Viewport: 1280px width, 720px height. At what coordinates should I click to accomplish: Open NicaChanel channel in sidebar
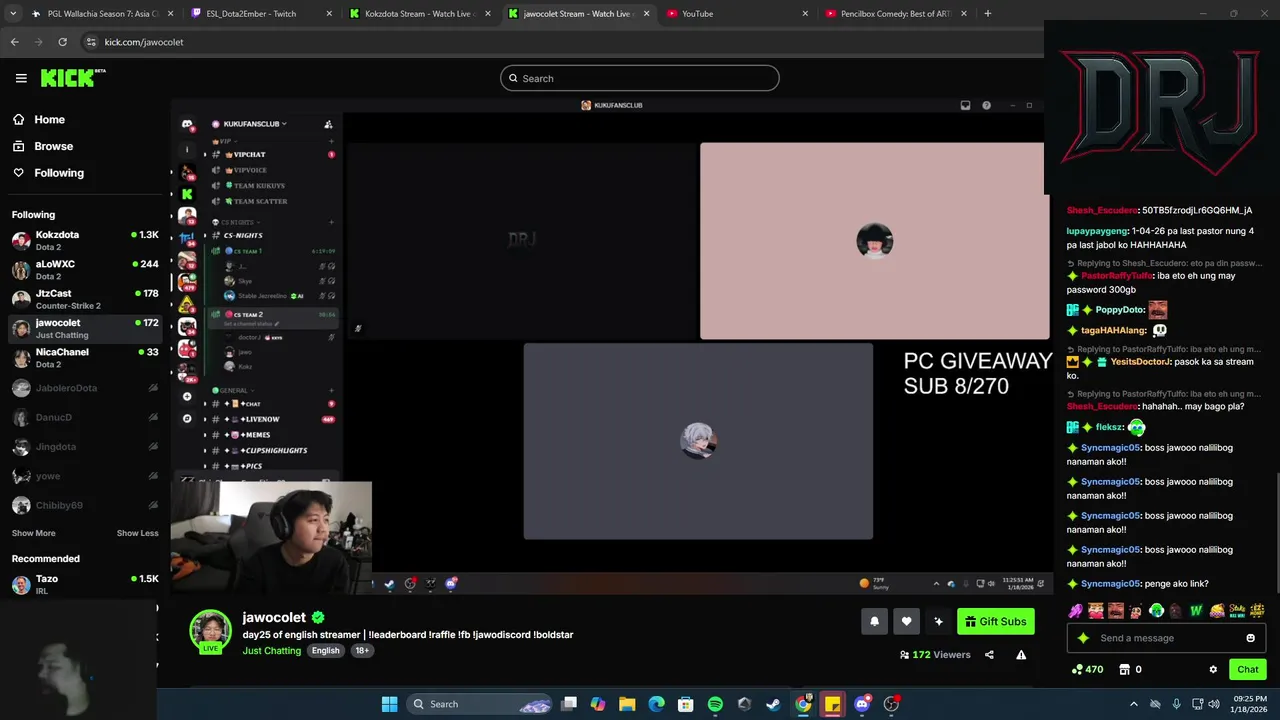click(85, 358)
